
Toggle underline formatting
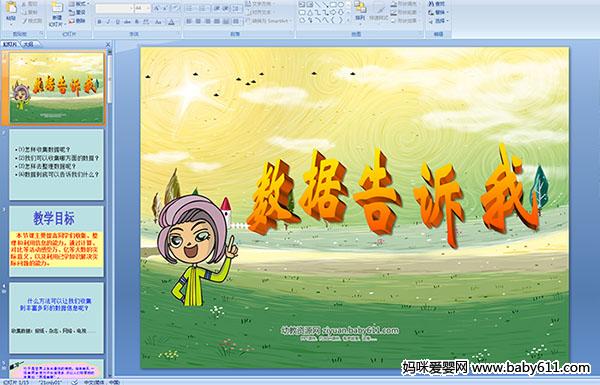coord(117,22)
